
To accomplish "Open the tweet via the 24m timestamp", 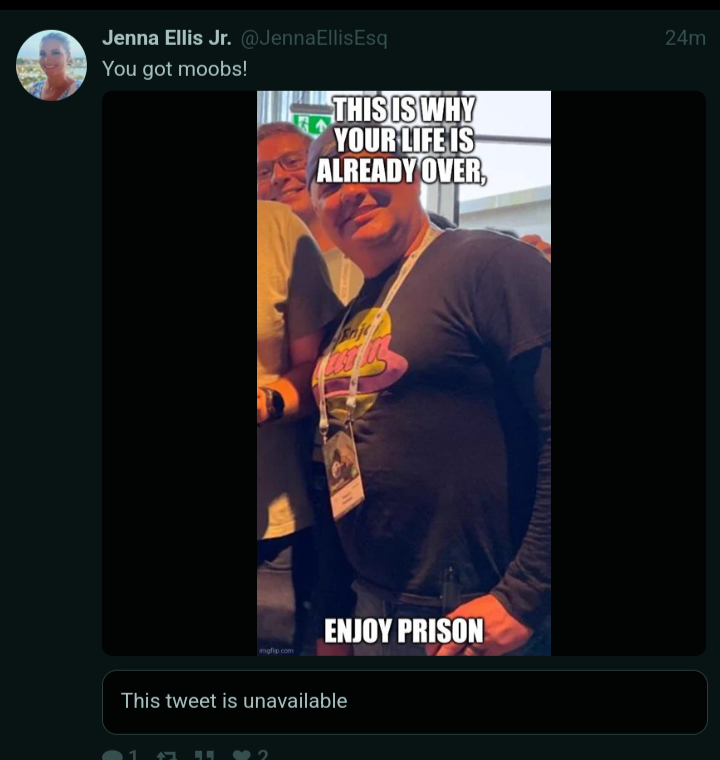I will point(685,38).
